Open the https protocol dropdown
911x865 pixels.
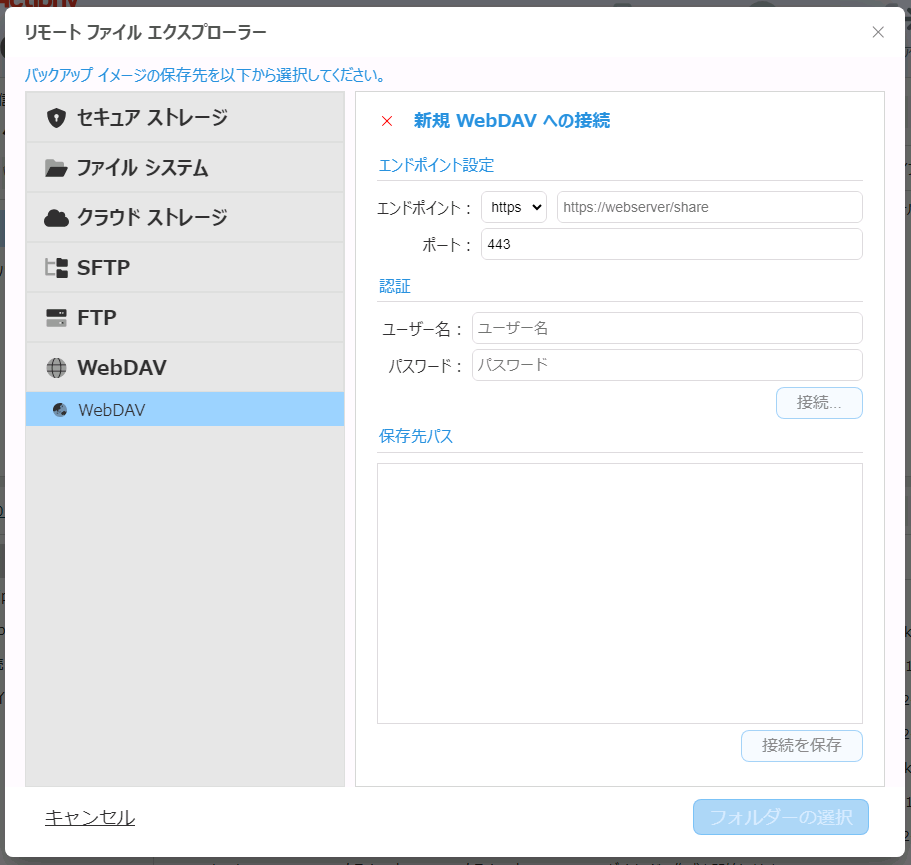(x=514, y=207)
